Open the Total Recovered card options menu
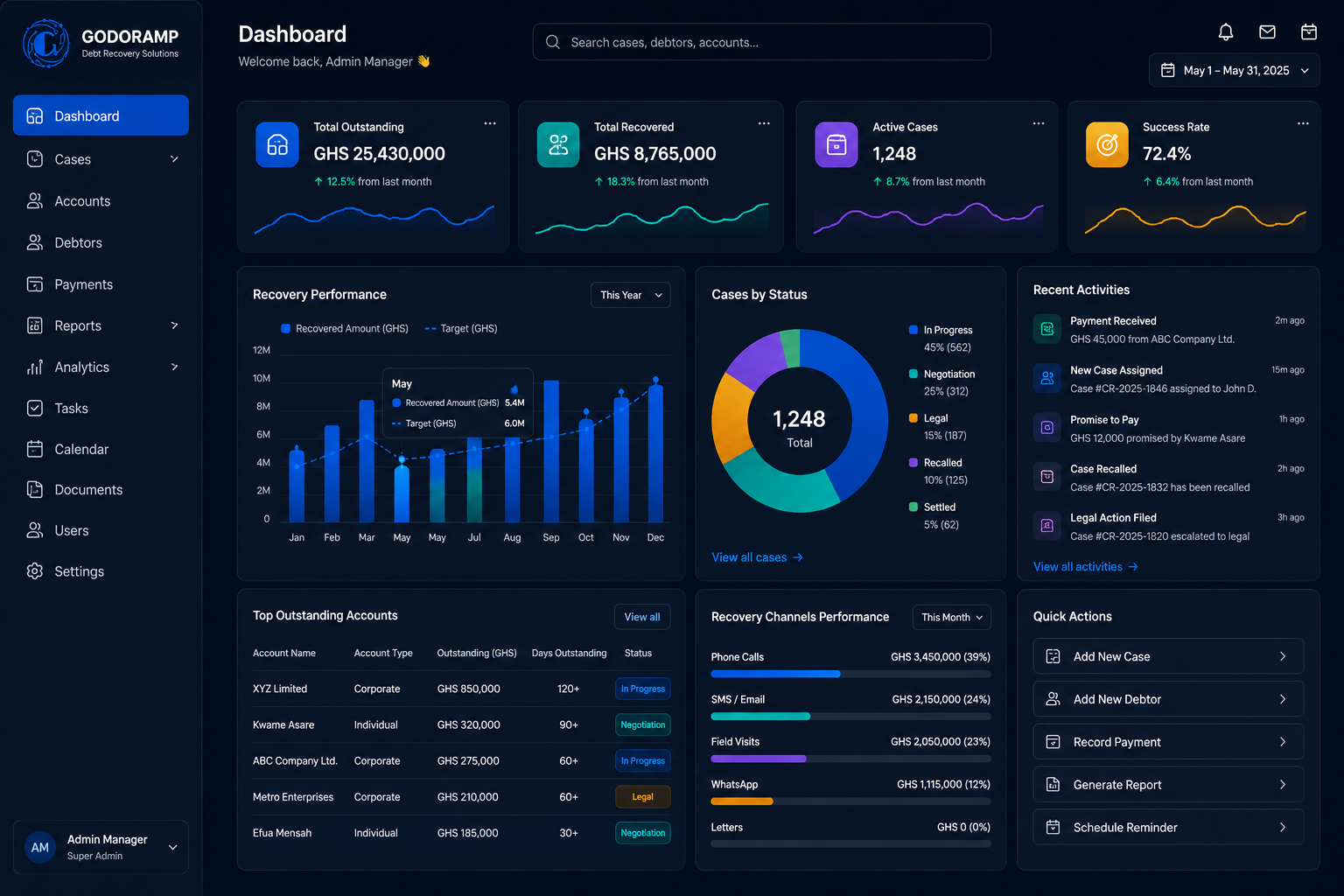The image size is (1344, 896). click(764, 123)
